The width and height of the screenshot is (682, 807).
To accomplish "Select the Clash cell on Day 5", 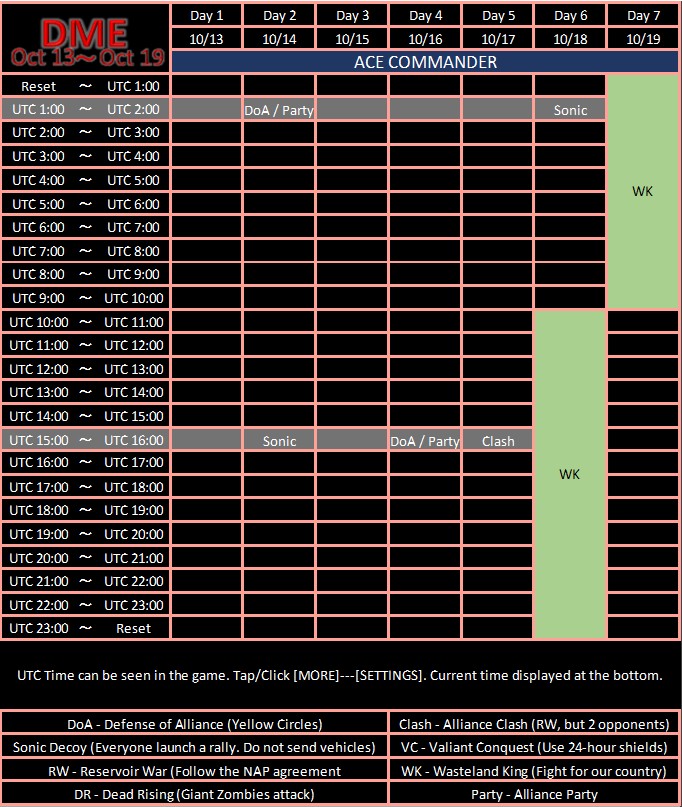I will (498, 441).
